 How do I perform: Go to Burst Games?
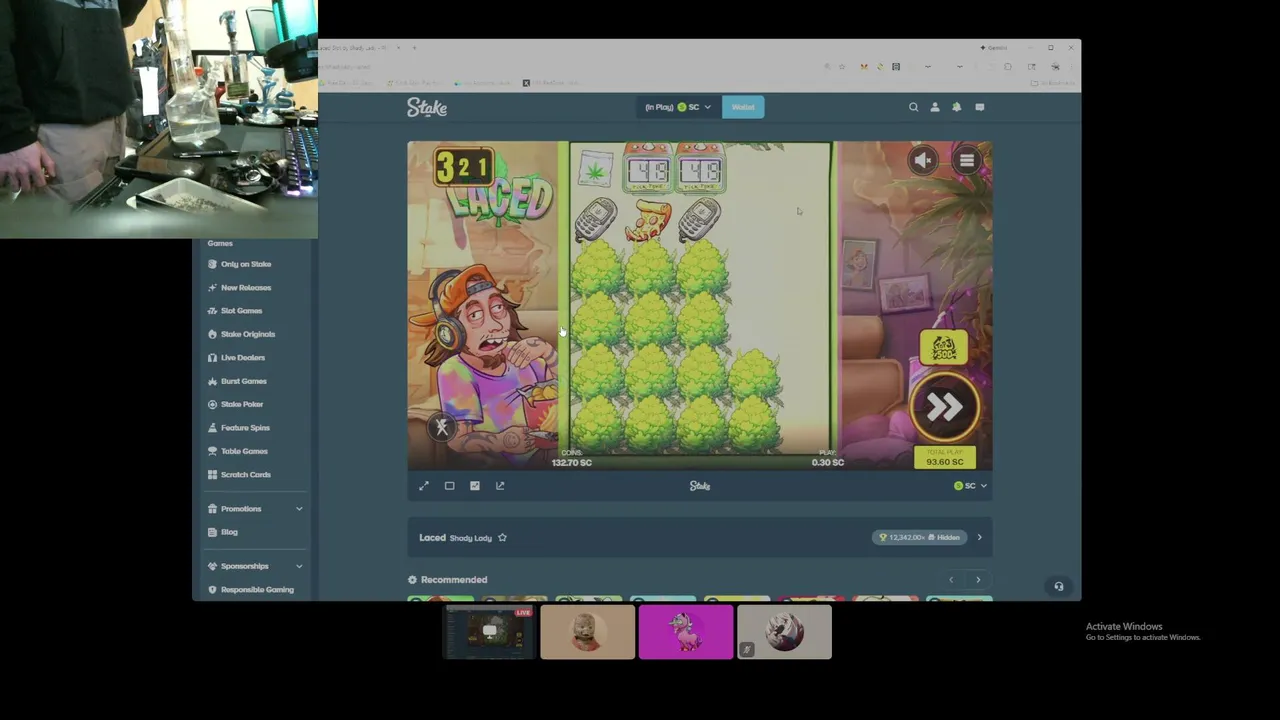coord(243,381)
